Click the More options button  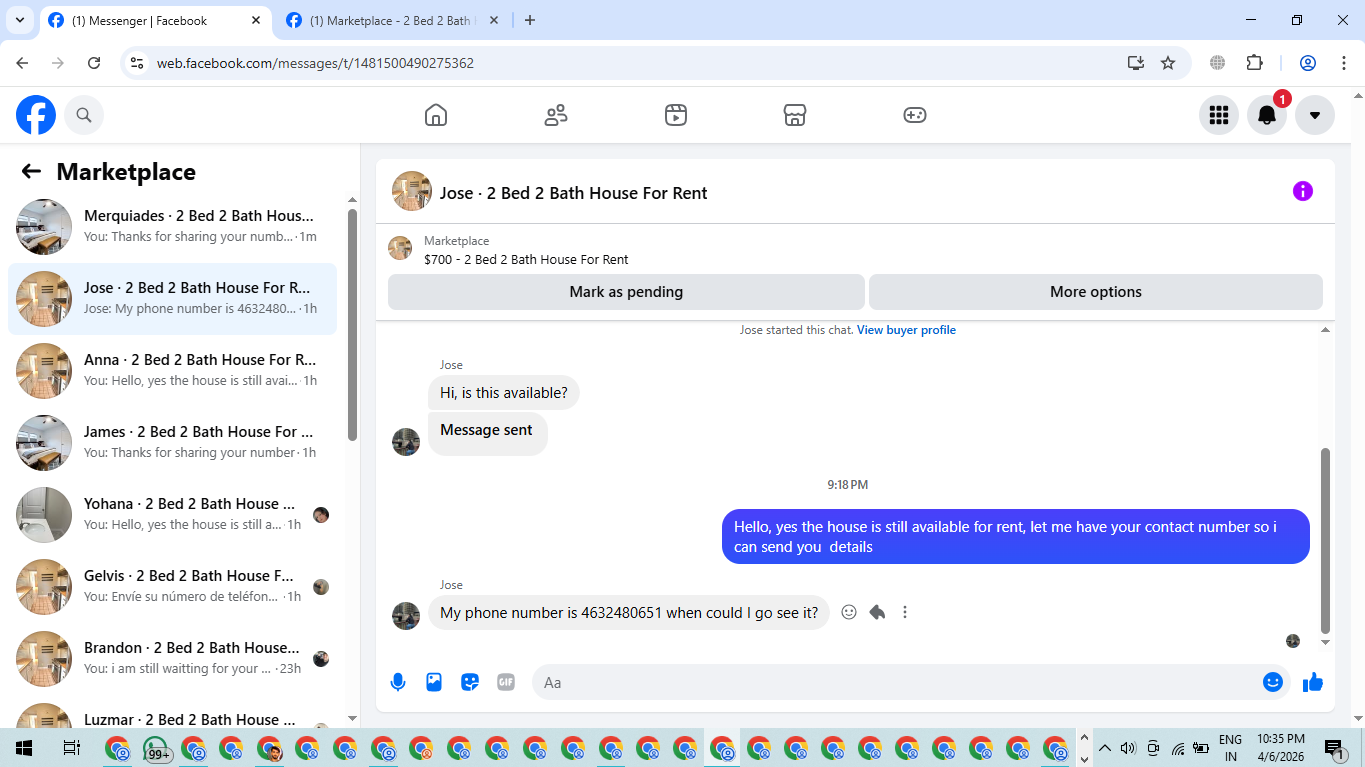point(1096,292)
